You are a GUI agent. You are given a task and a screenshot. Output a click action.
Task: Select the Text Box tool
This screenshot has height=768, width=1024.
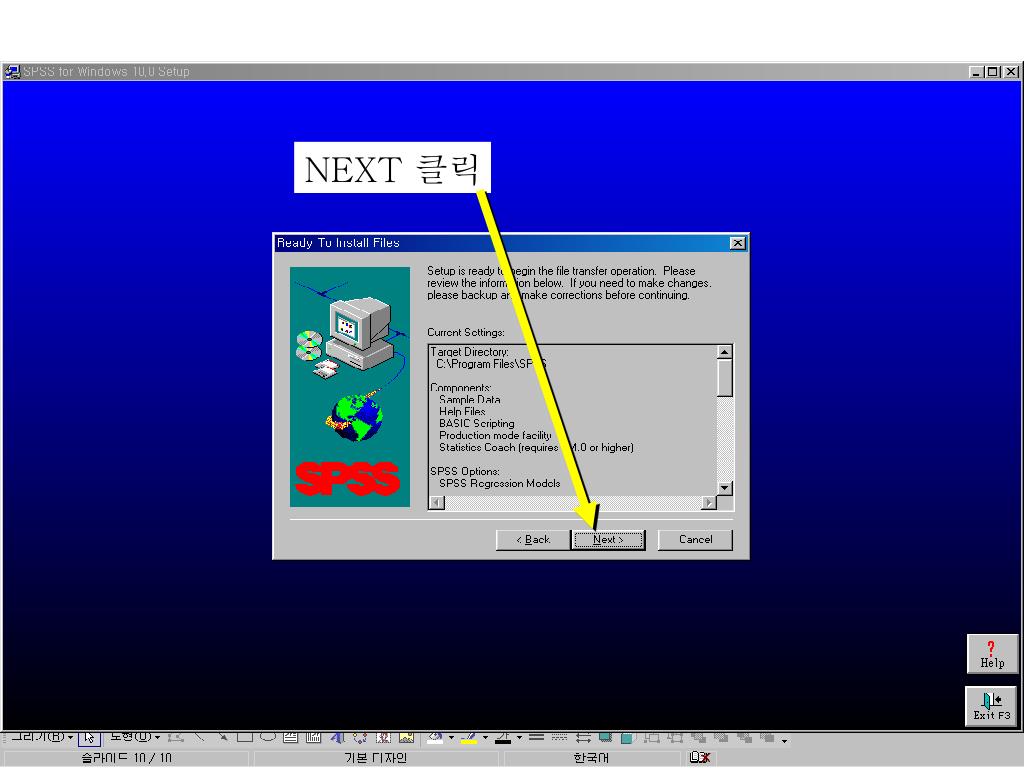(x=291, y=737)
